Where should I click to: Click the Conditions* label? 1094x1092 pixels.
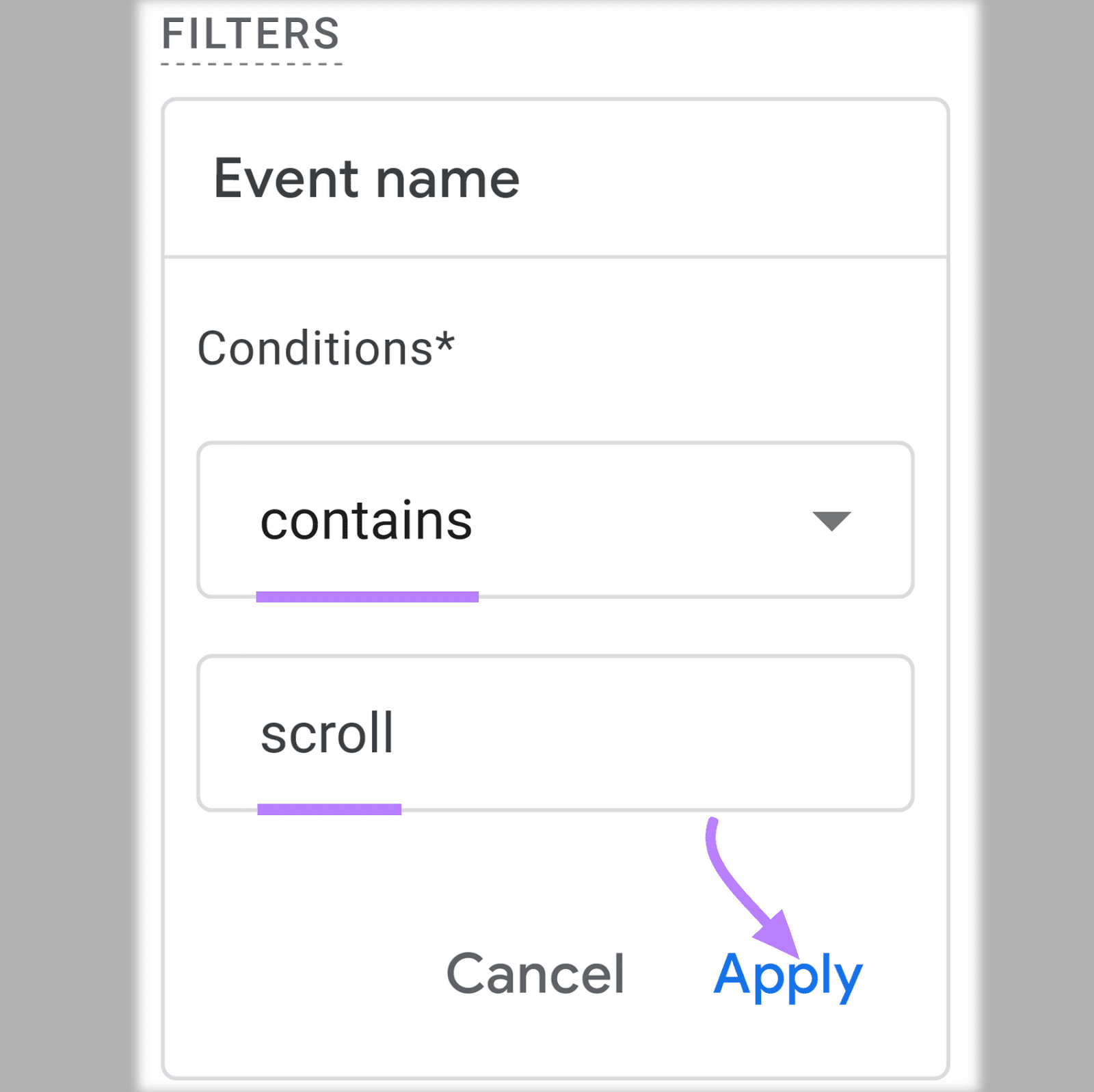[x=326, y=349]
